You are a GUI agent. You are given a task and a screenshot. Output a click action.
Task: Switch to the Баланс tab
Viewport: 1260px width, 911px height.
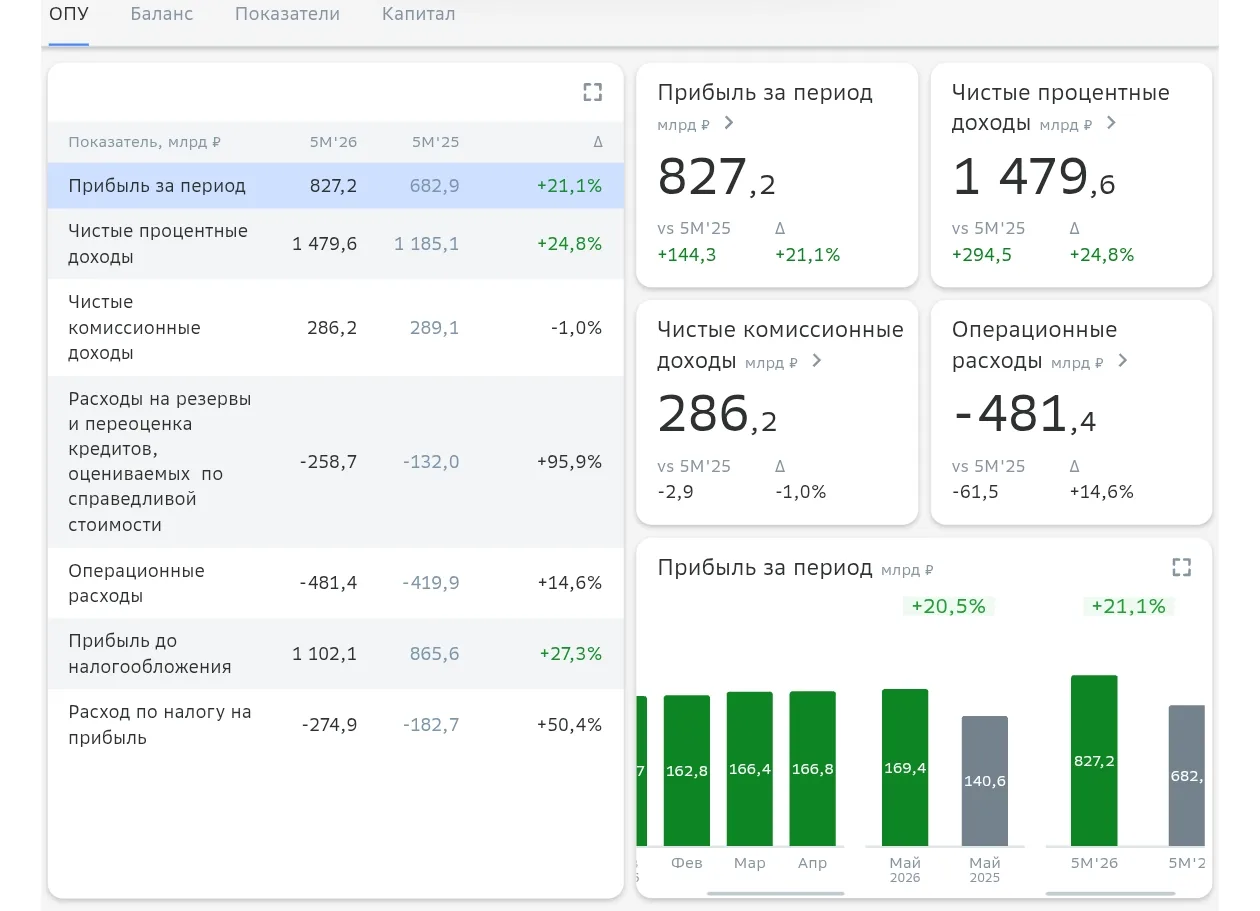[x=162, y=14]
